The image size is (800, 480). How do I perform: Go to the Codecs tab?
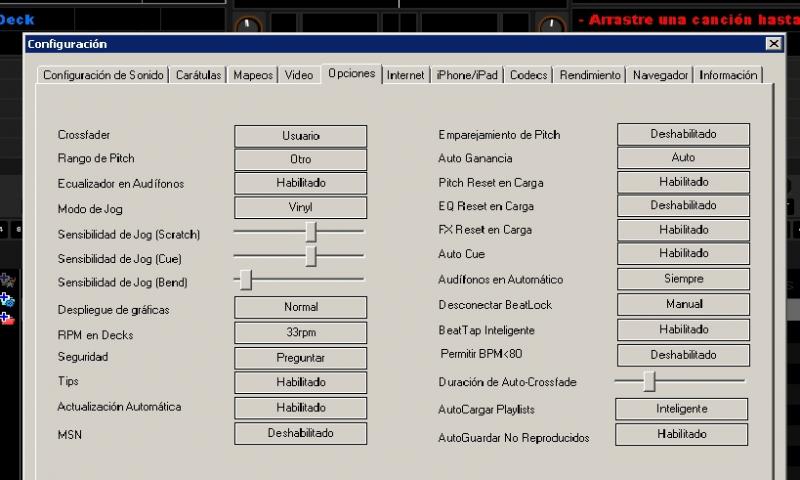click(528, 75)
